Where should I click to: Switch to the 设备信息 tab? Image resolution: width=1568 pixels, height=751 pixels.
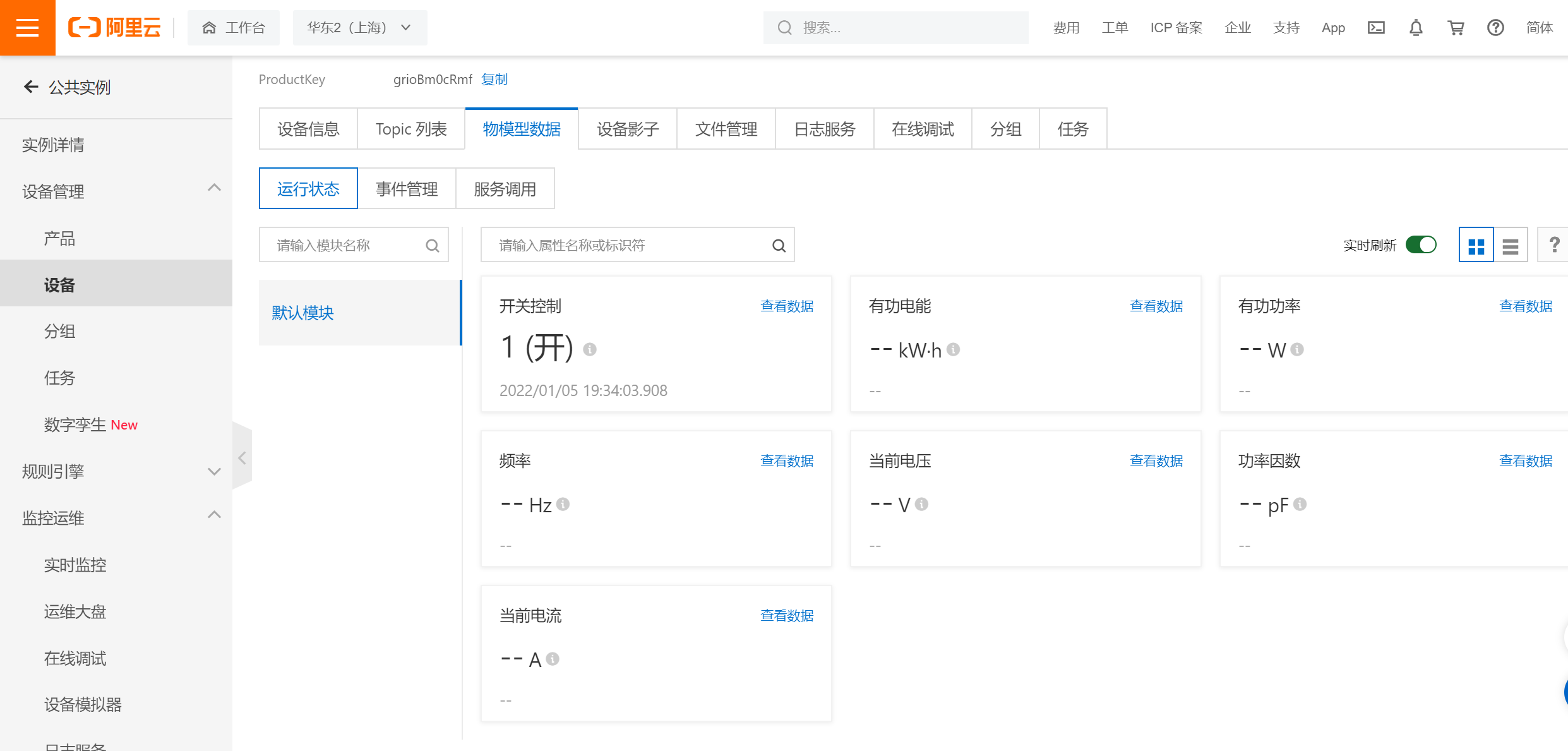(x=308, y=129)
